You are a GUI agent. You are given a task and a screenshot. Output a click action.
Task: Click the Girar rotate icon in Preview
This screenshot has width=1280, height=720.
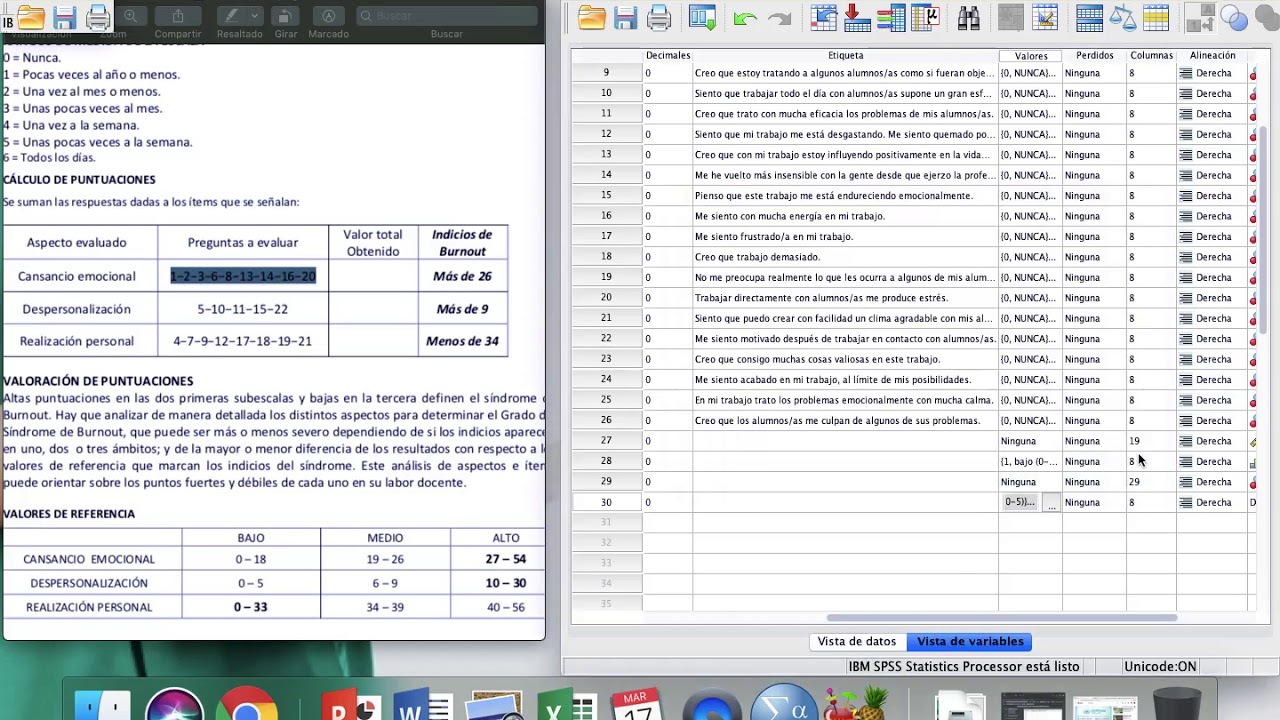[x=285, y=15]
